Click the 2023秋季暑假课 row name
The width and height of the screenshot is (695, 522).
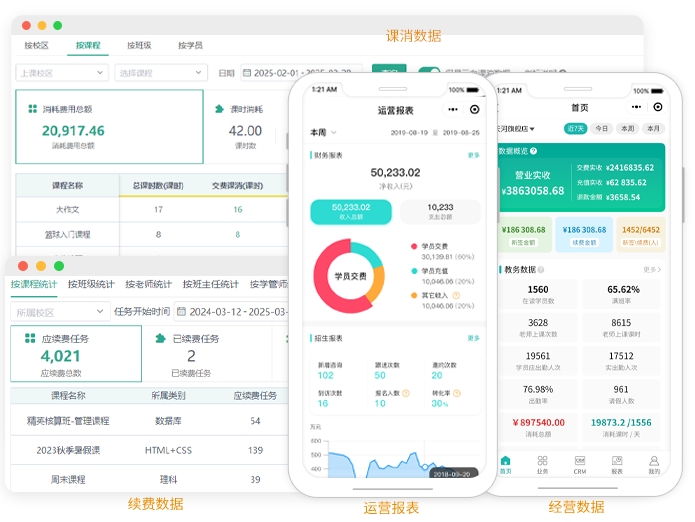(68, 450)
